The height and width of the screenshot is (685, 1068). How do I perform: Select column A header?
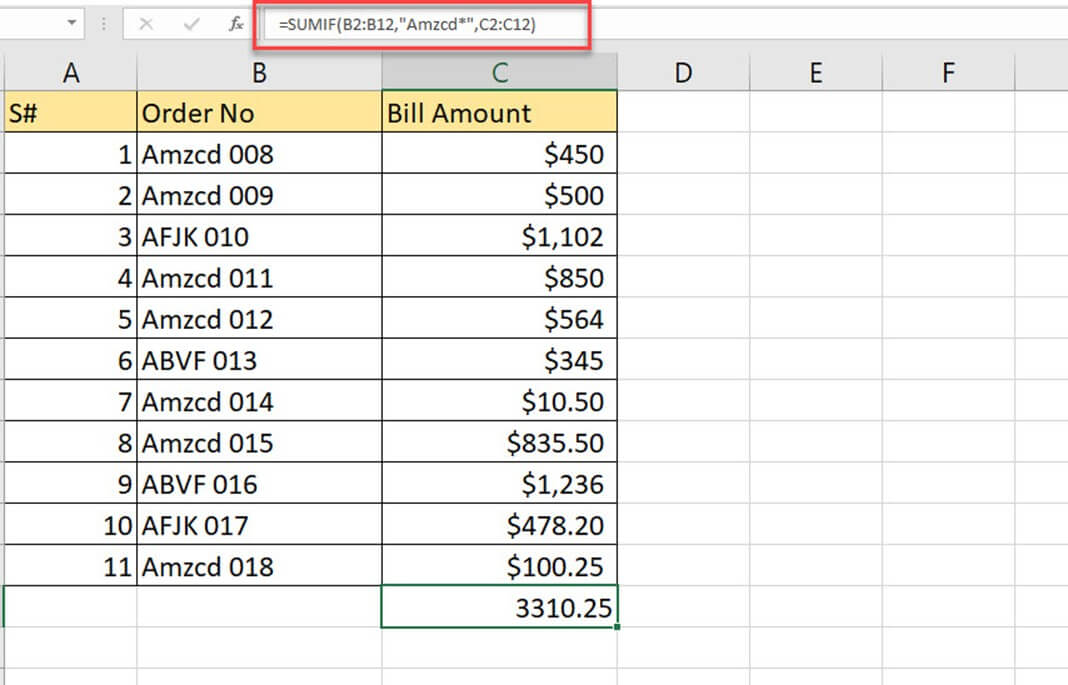point(70,72)
